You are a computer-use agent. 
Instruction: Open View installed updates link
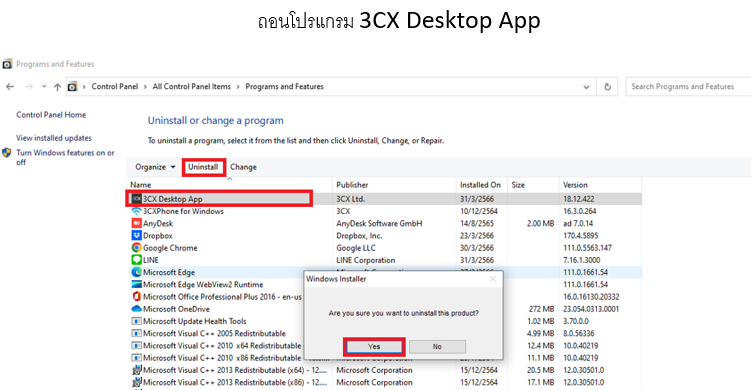[54, 138]
